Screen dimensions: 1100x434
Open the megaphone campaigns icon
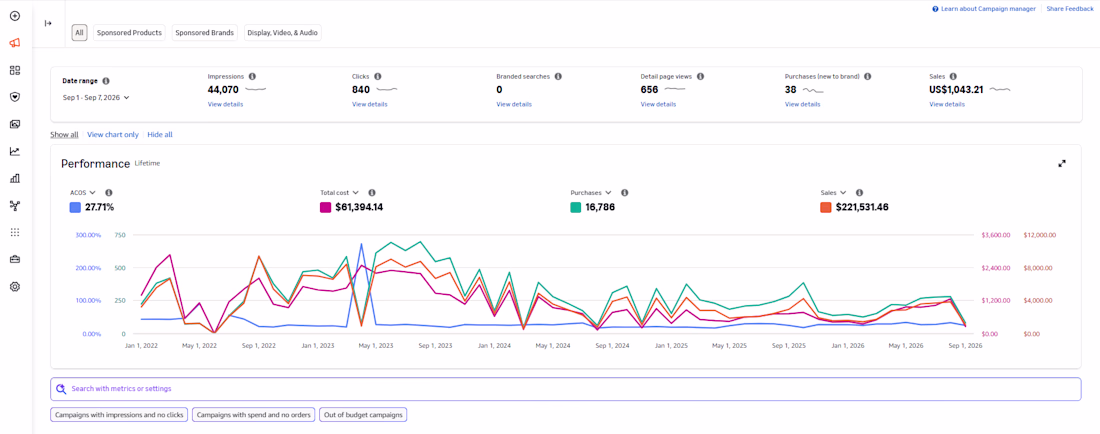[15, 43]
